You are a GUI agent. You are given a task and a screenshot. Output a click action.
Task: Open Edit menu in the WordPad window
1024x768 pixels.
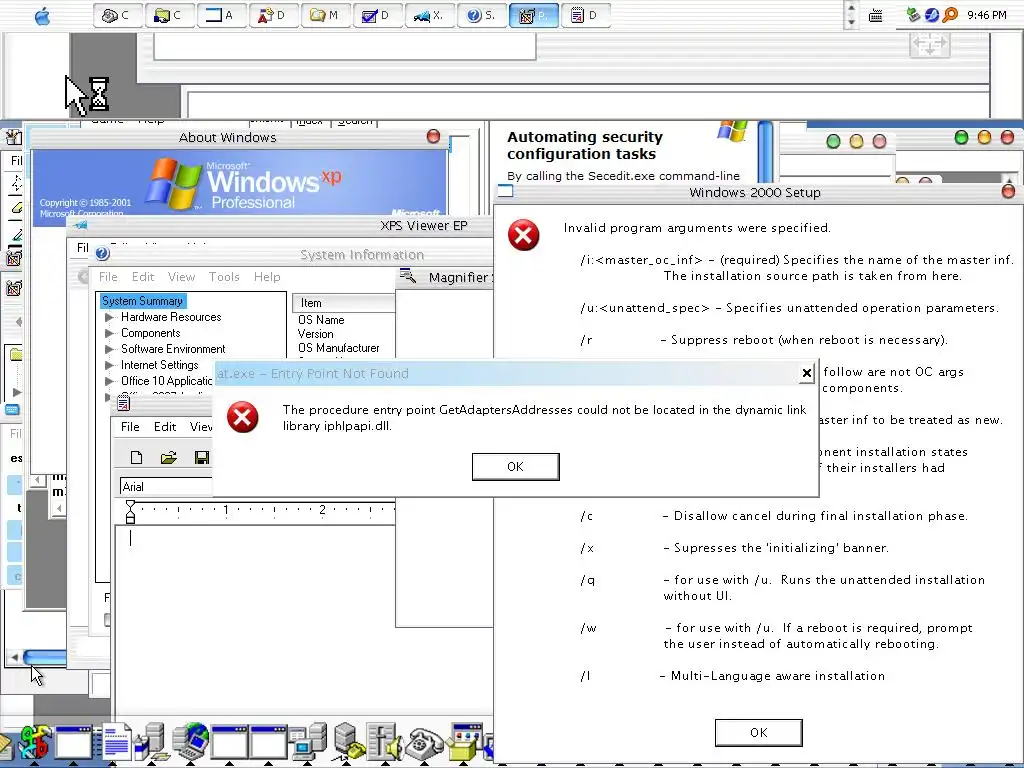click(x=165, y=426)
